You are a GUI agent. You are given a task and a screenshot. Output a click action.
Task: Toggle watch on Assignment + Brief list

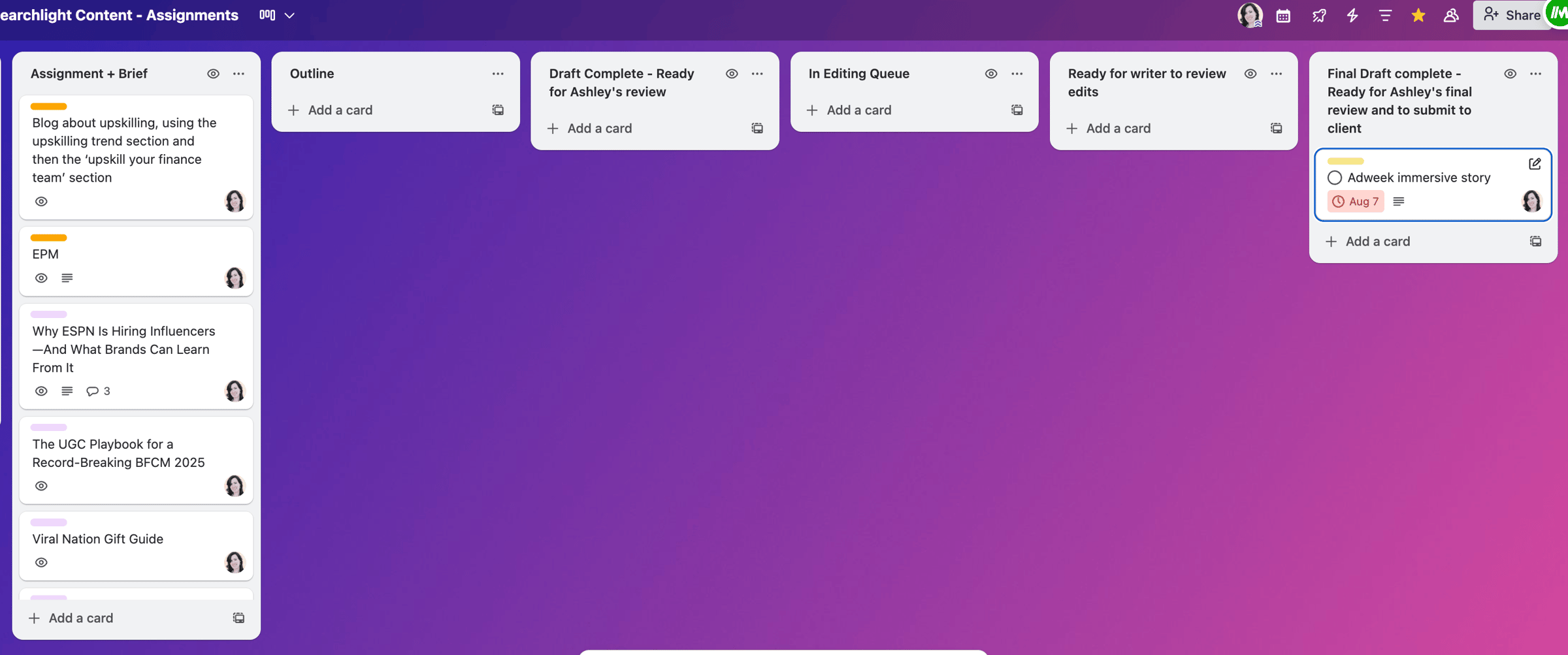click(213, 74)
